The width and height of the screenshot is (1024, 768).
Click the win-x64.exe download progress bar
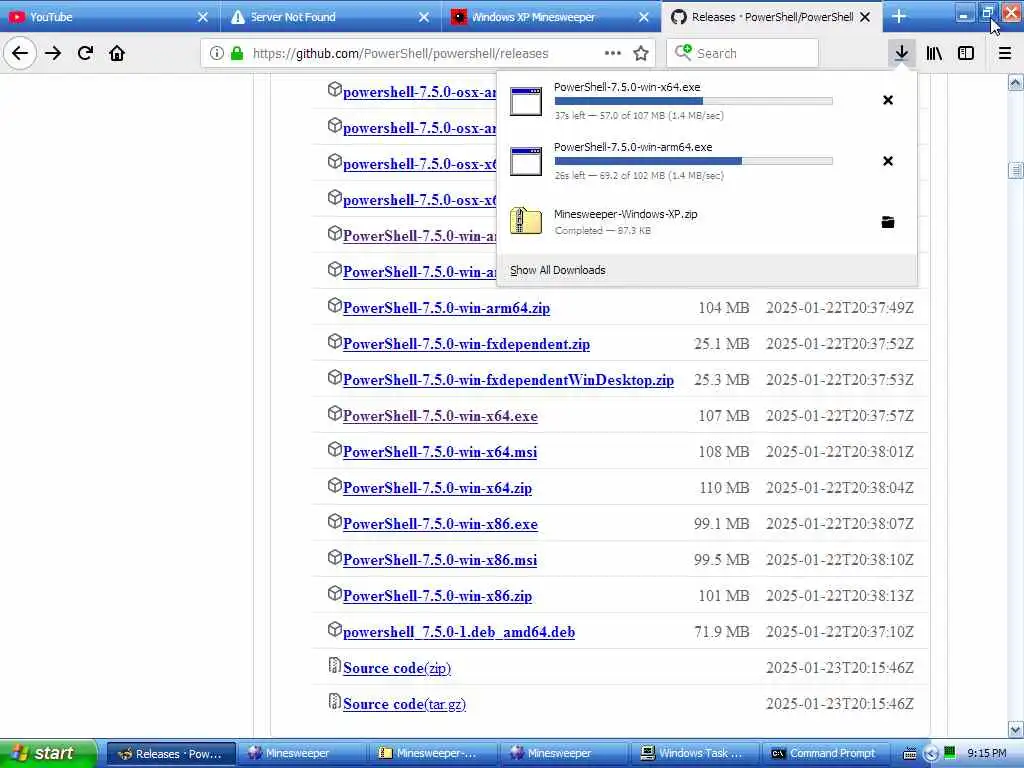click(694, 101)
